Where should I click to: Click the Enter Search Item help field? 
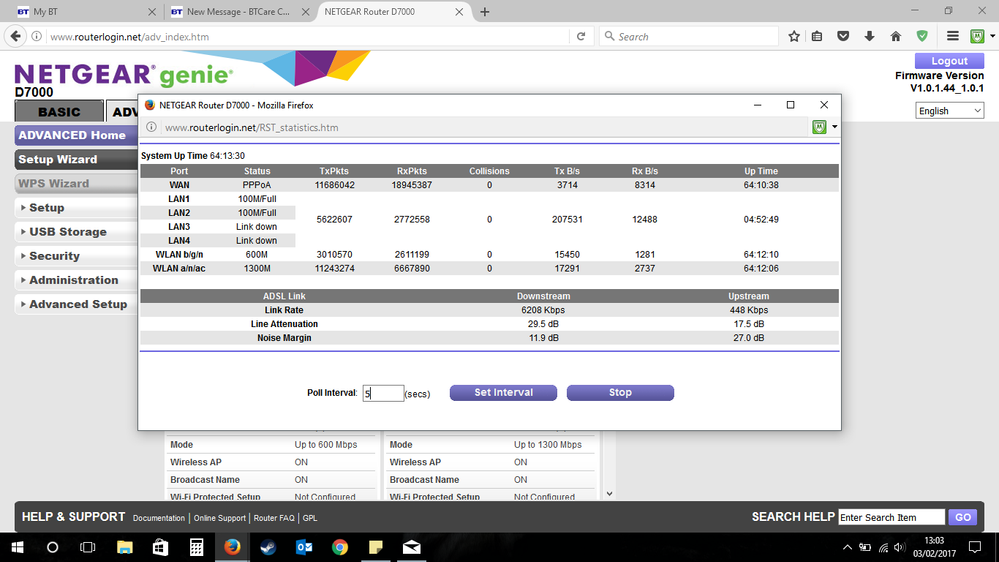point(891,517)
